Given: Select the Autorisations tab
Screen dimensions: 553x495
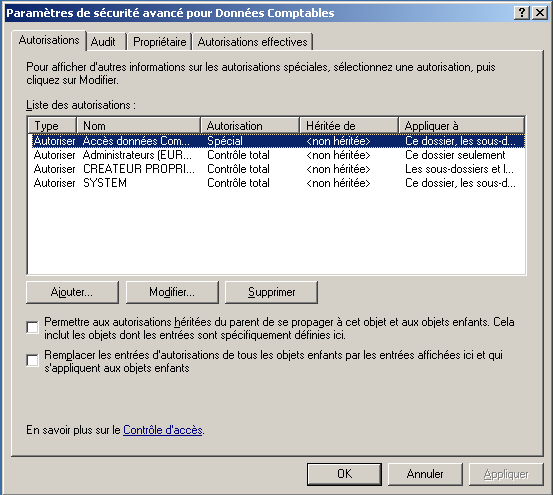Looking at the screenshot, I should click(49, 41).
